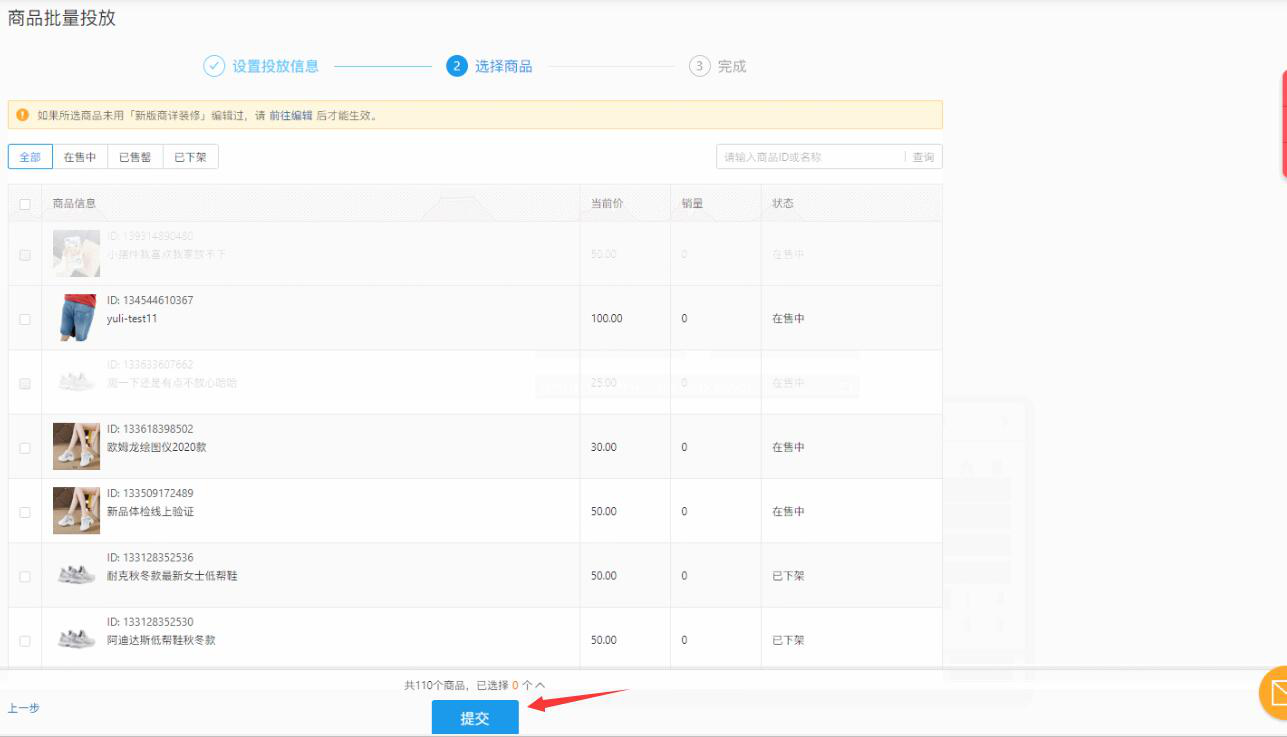Open yuli-test11 denim shorts thumbnail
The height and width of the screenshot is (737, 1287).
[76, 318]
